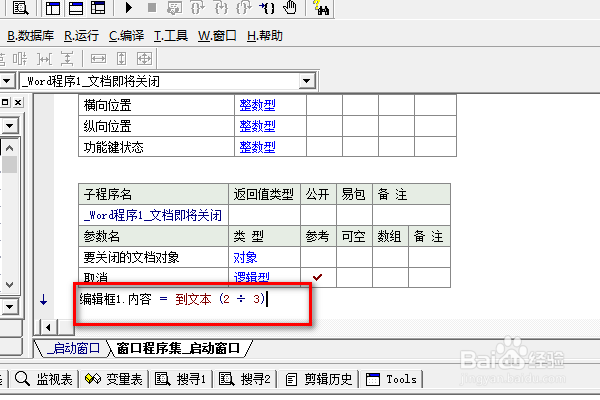Screen dimensions: 600x400
Task: Open the R.运行 menu
Action: click(x=81, y=36)
